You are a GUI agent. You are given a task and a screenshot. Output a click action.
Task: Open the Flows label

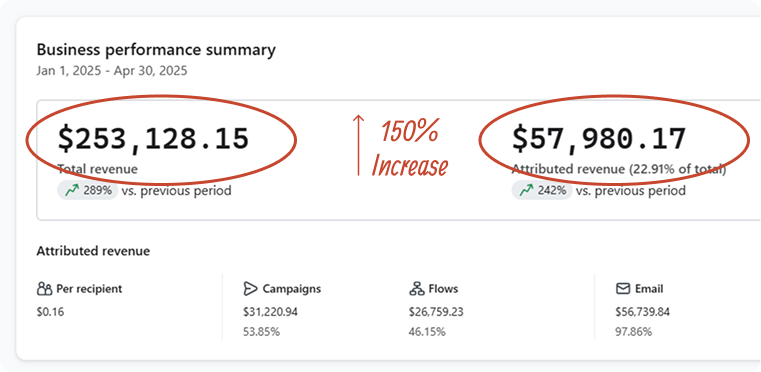tap(443, 289)
